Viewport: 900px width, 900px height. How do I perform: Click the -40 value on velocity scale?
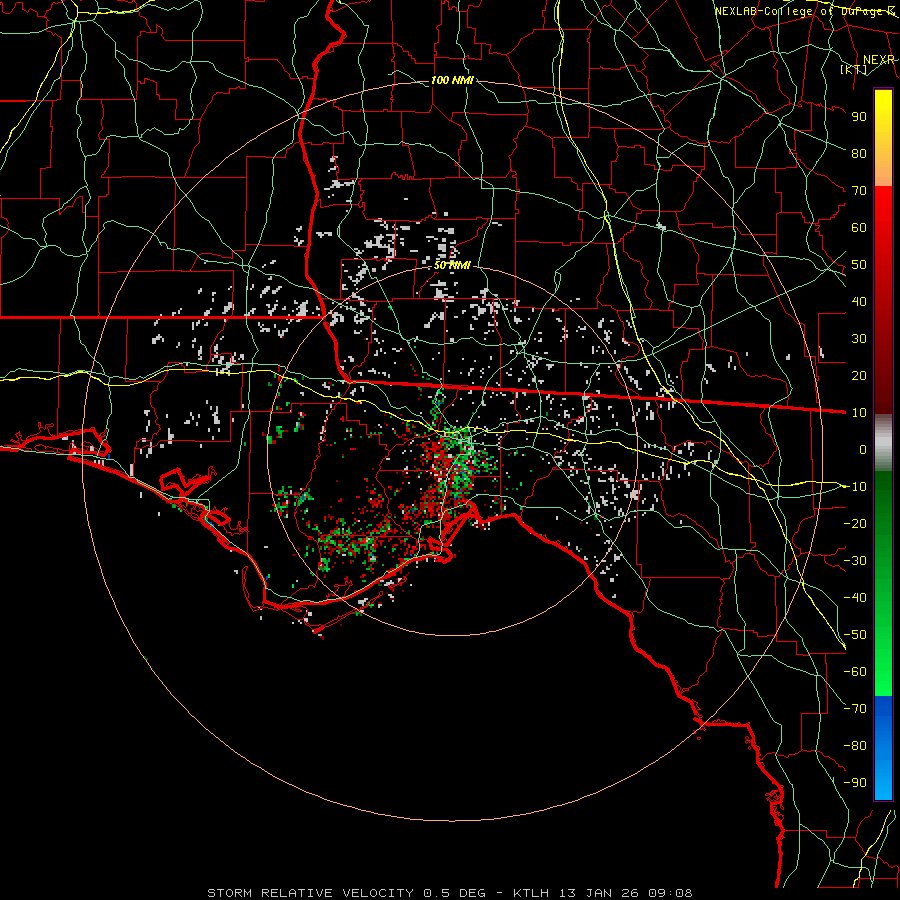click(855, 598)
